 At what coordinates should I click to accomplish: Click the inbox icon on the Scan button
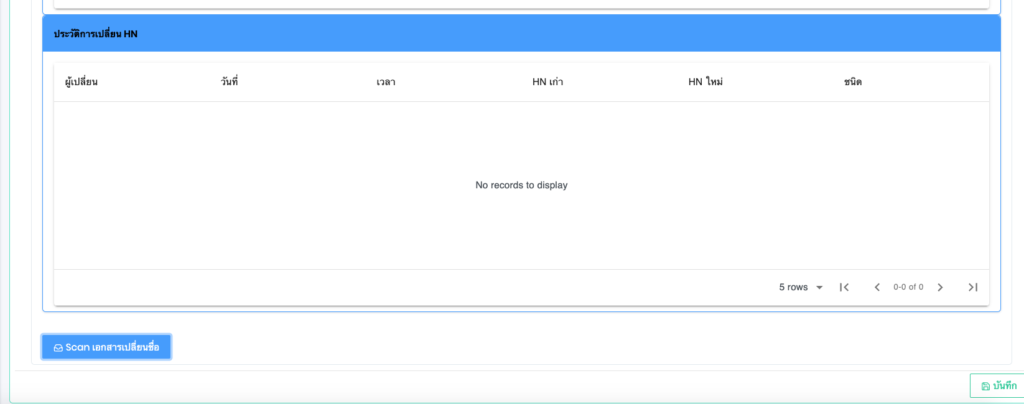(x=58, y=347)
